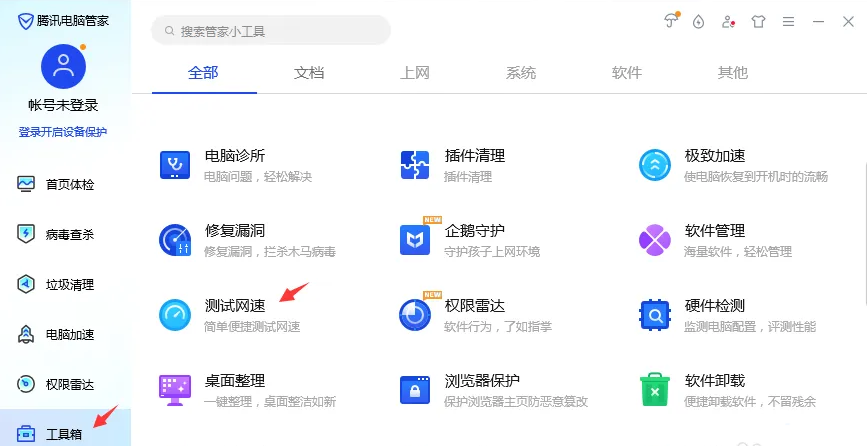Click description 保护浏览器主页防恶意篡改

[516, 402]
